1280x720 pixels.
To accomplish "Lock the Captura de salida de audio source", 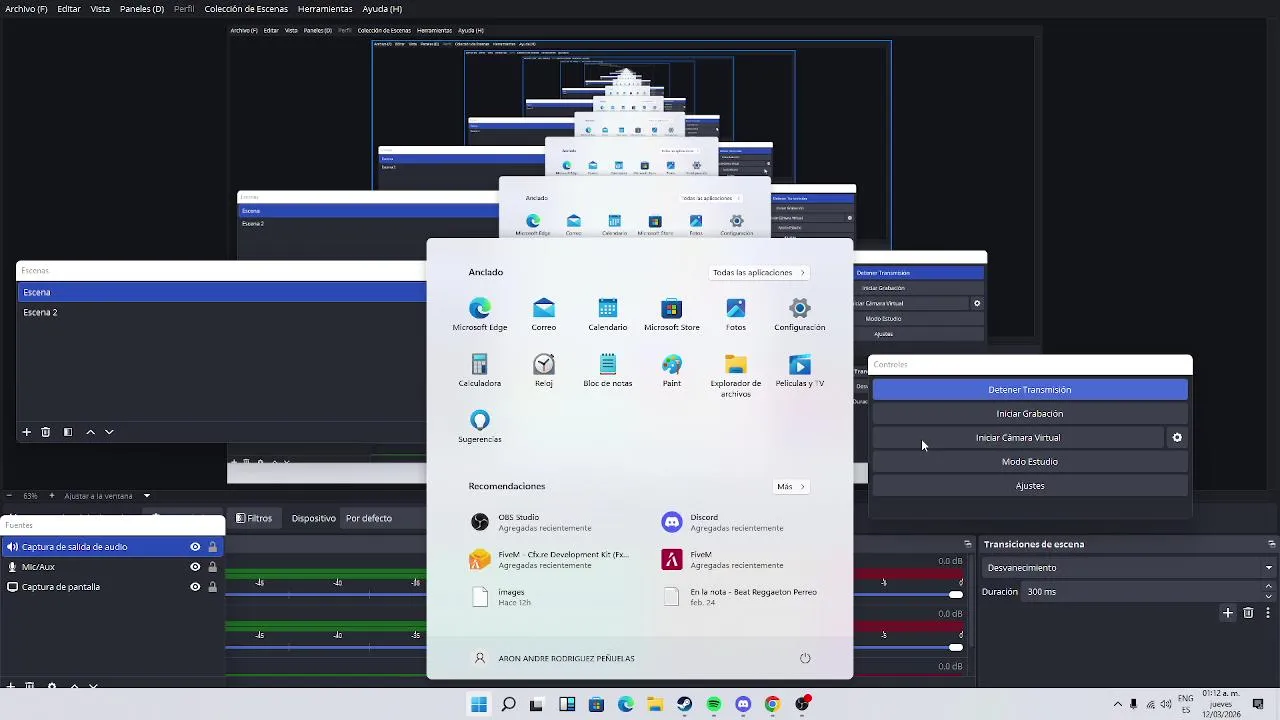I will coord(212,547).
